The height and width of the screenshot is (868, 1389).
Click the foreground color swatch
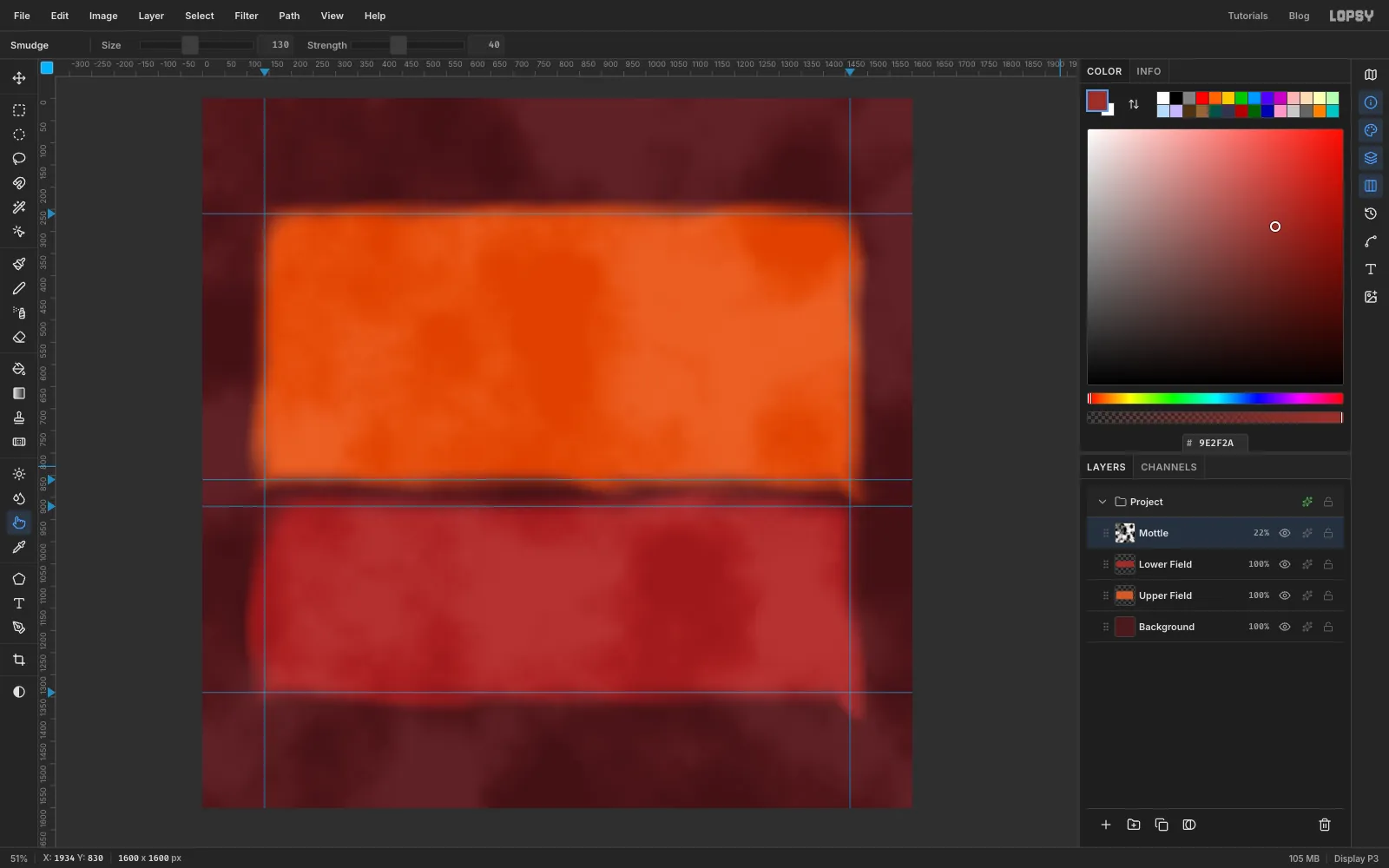pos(1097,101)
